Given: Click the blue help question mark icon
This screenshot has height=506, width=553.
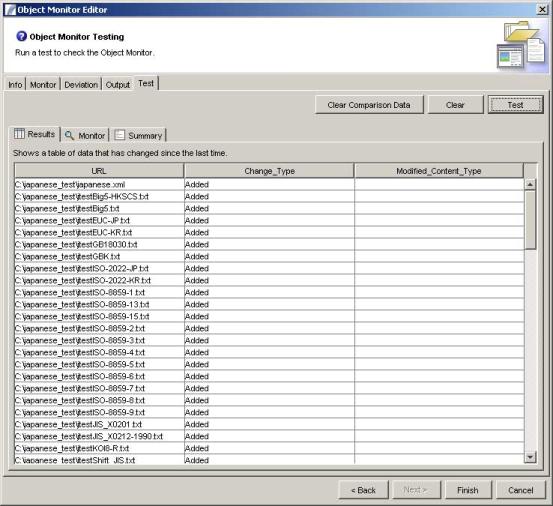Looking at the screenshot, I should tap(22, 36).
